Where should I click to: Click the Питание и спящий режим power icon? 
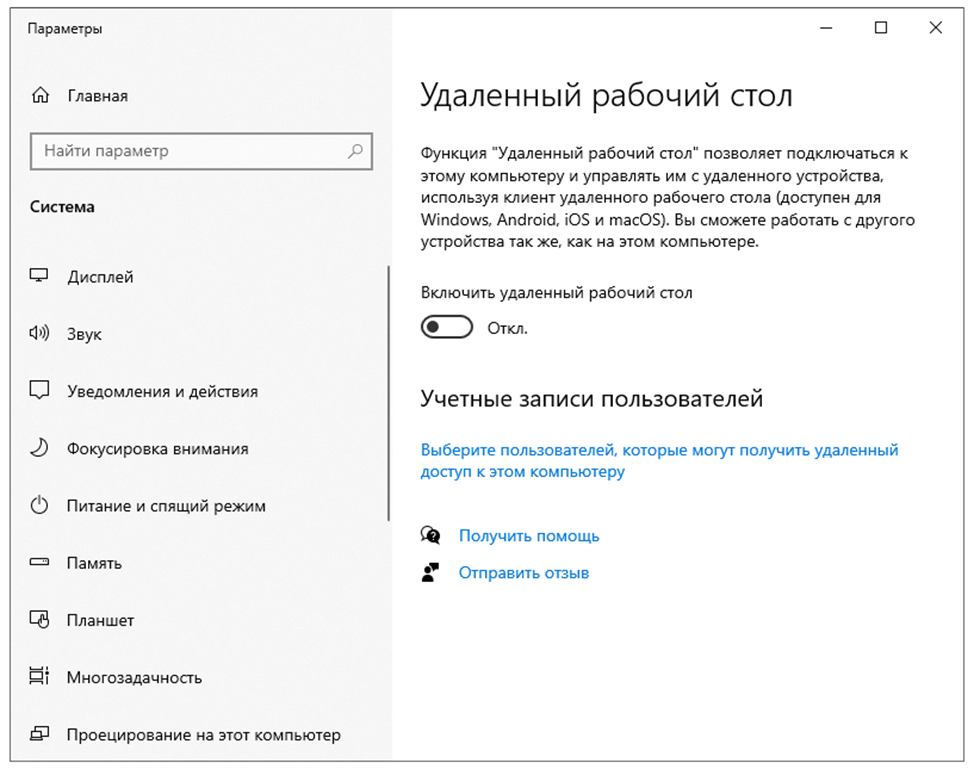(x=40, y=506)
